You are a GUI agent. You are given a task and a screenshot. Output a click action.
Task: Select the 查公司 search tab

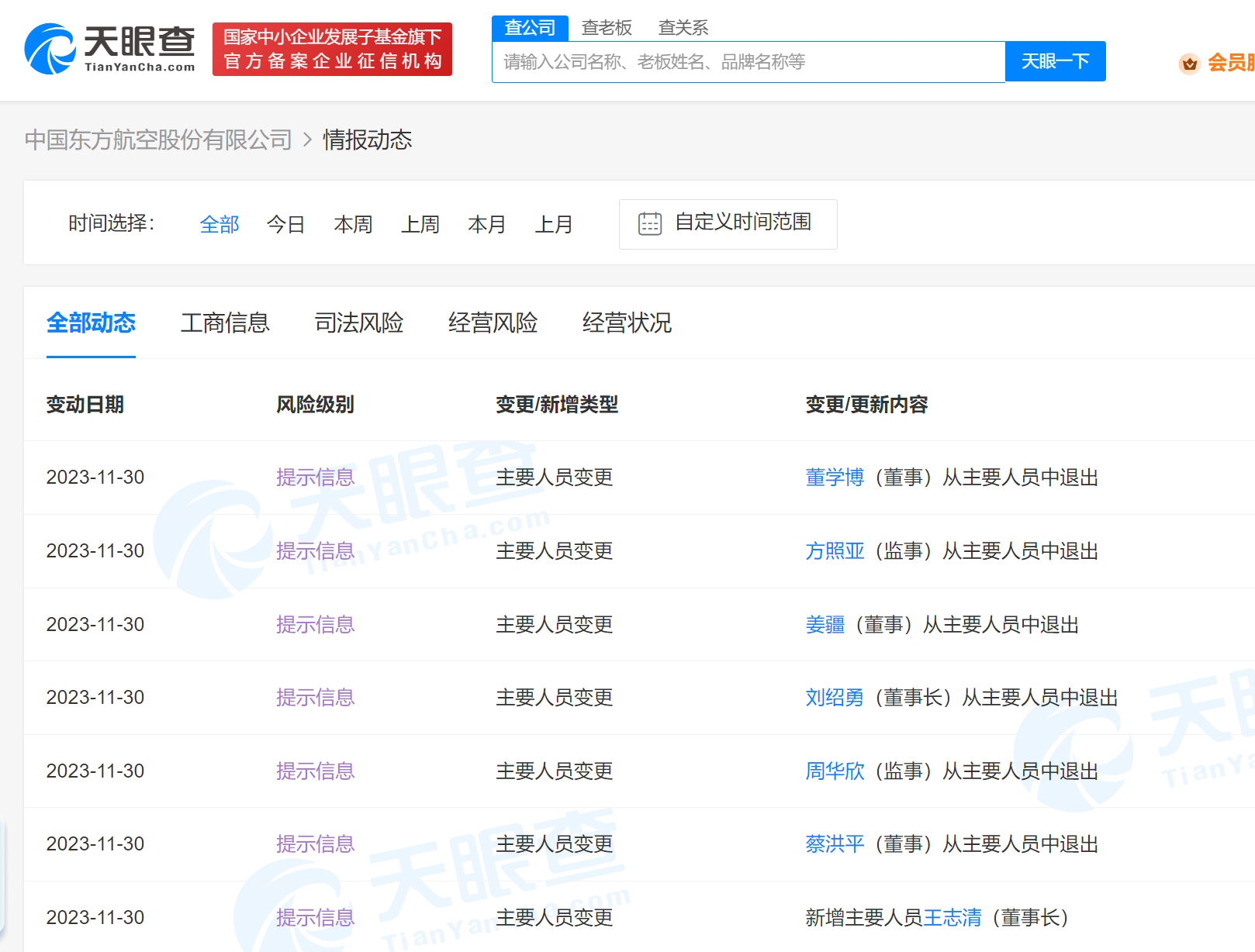tap(530, 28)
